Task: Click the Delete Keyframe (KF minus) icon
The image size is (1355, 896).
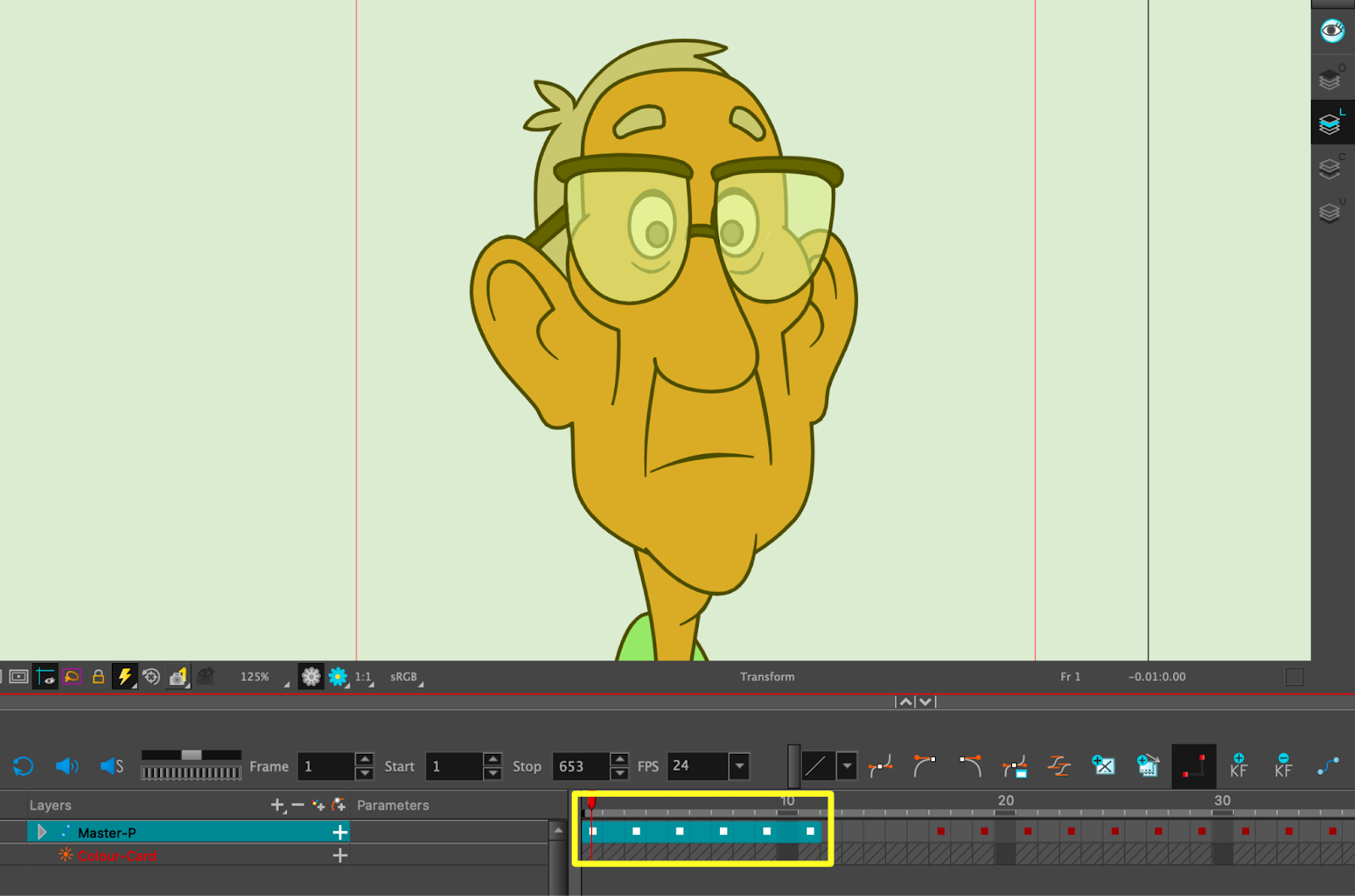Action: point(1283,766)
